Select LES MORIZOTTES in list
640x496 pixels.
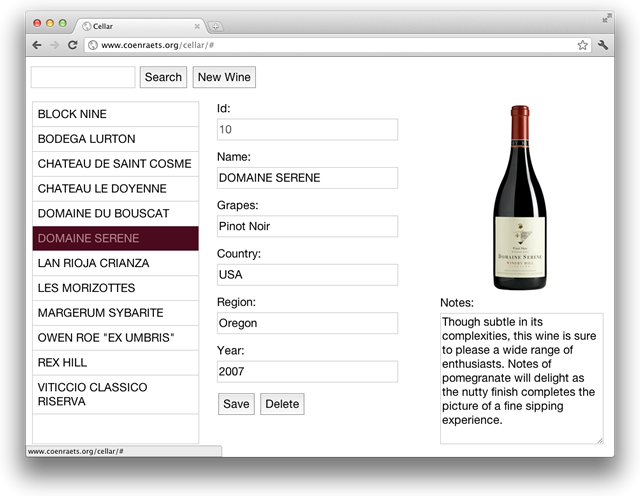pyautogui.click(x=116, y=288)
